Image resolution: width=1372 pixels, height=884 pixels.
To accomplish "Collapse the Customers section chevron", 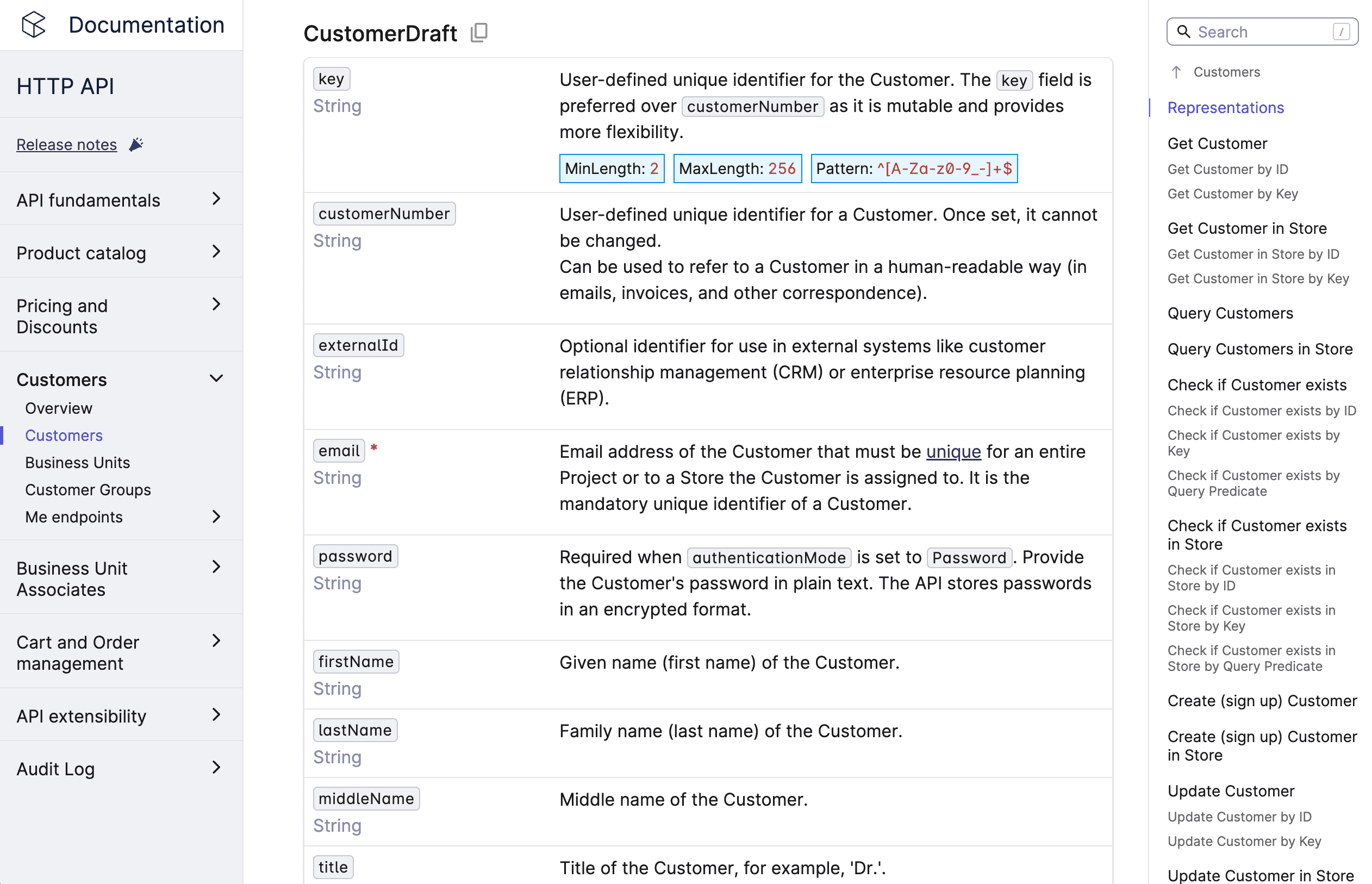I will [216, 379].
